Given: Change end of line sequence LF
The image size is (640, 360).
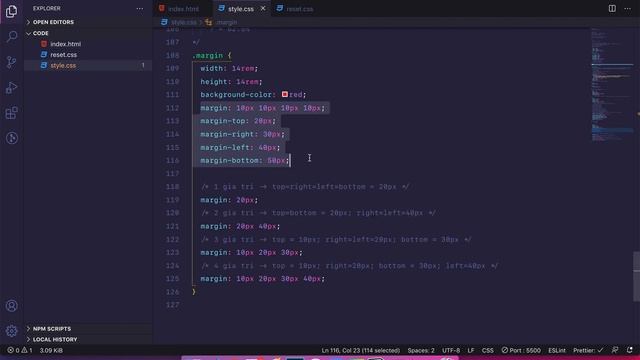Looking at the screenshot, I should 471,350.
